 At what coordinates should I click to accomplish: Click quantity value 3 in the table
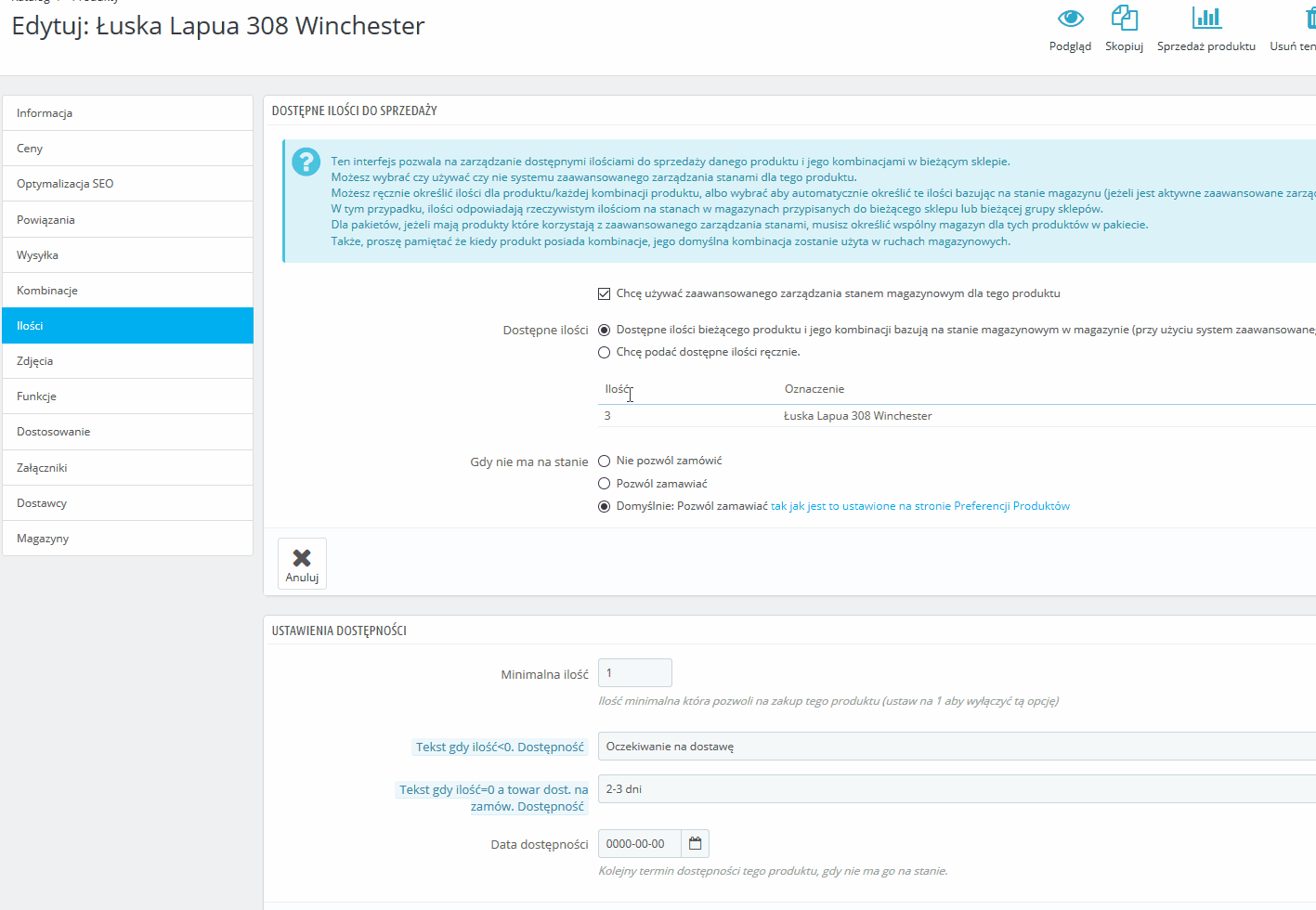(x=607, y=416)
